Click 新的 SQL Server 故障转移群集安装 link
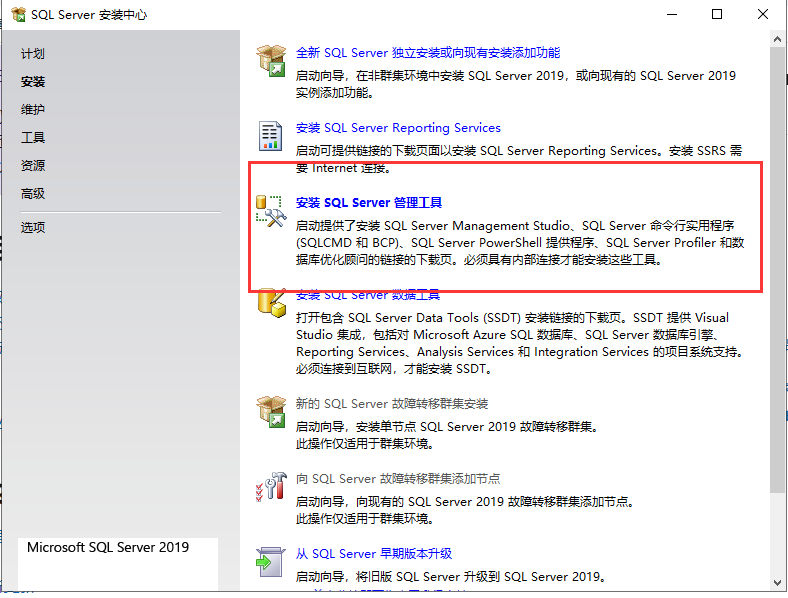The image size is (788, 598). (x=392, y=404)
